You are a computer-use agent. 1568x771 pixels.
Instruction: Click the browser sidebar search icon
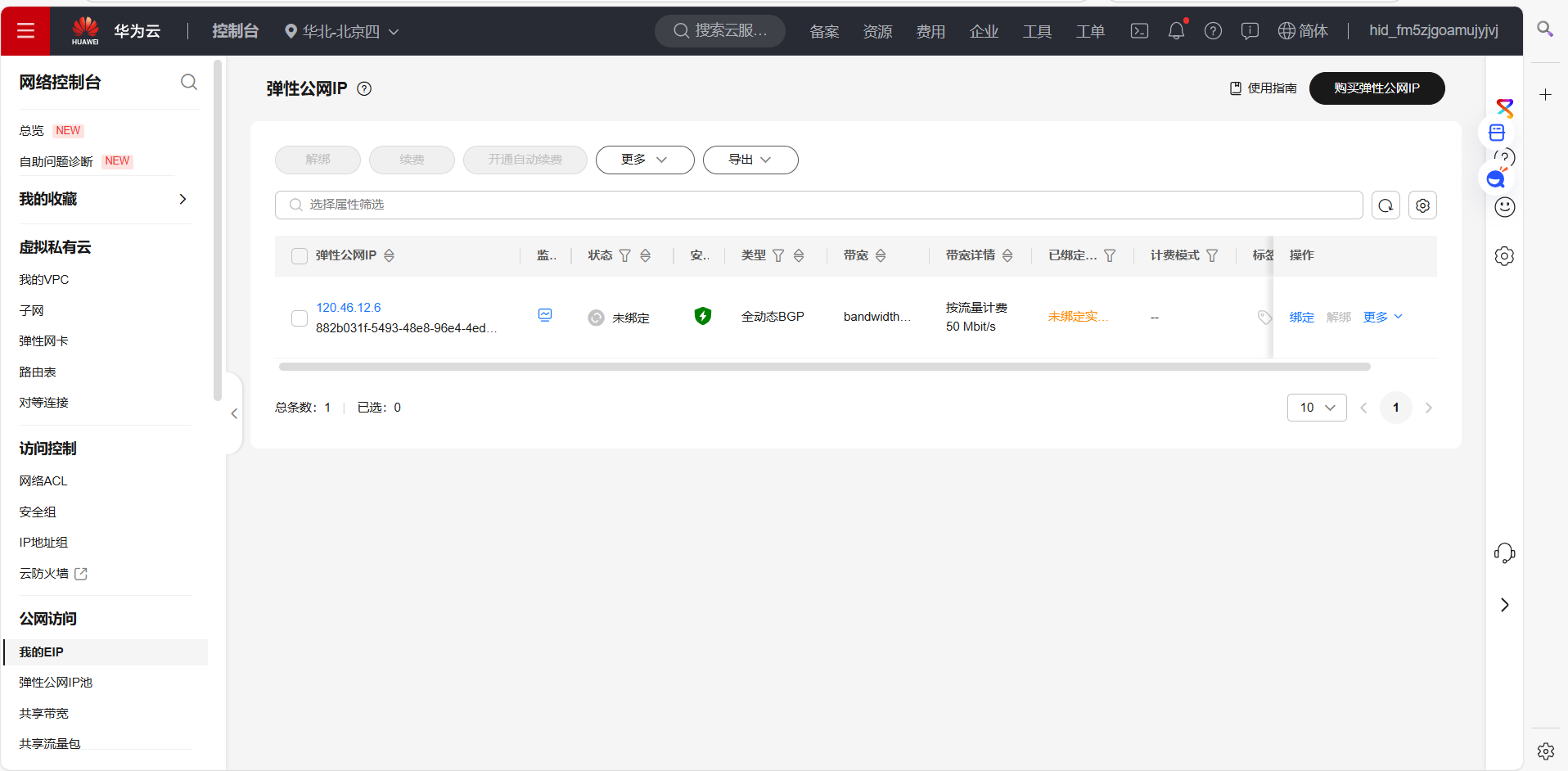[x=1545, y=29]
